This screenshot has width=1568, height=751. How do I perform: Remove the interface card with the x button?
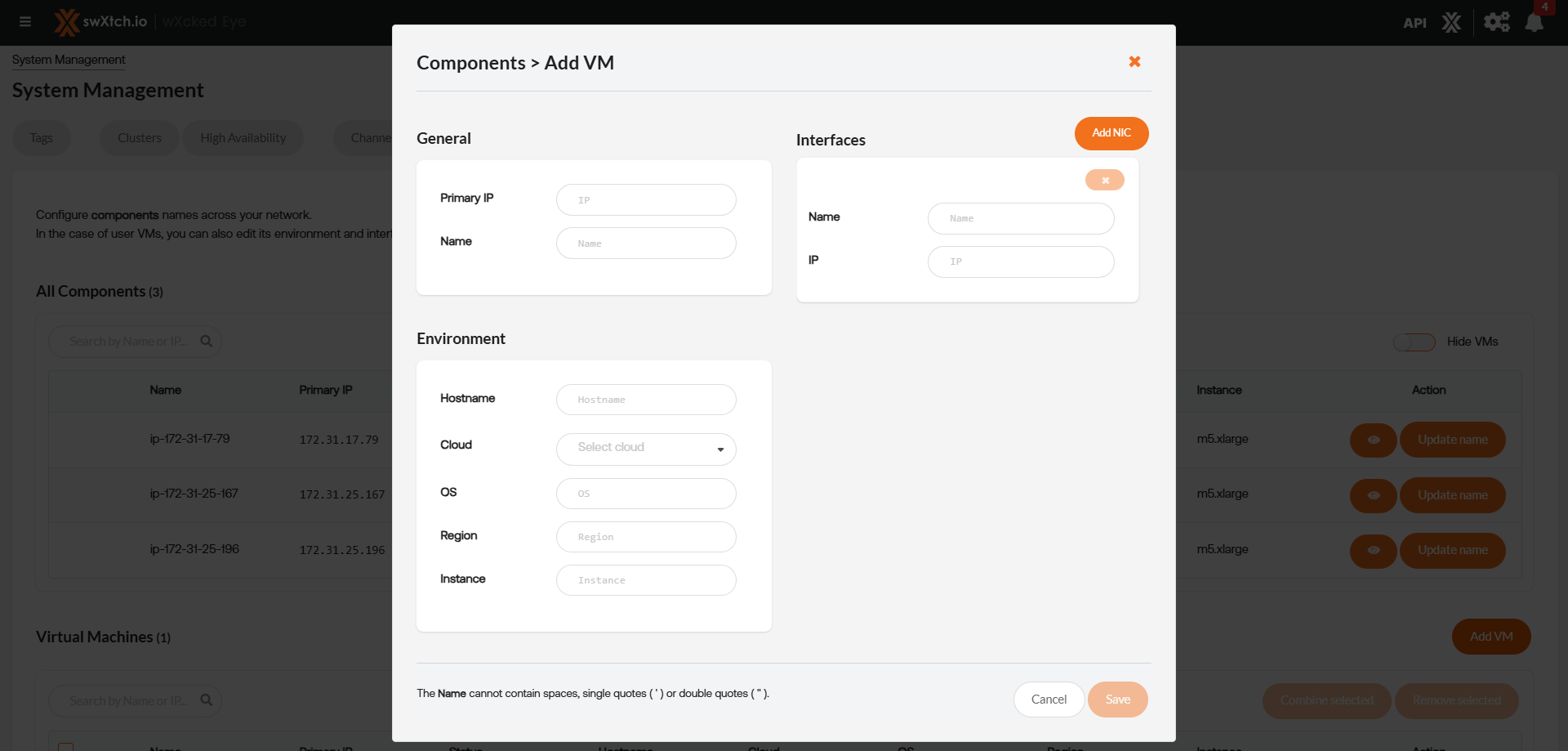[1104, 181]
